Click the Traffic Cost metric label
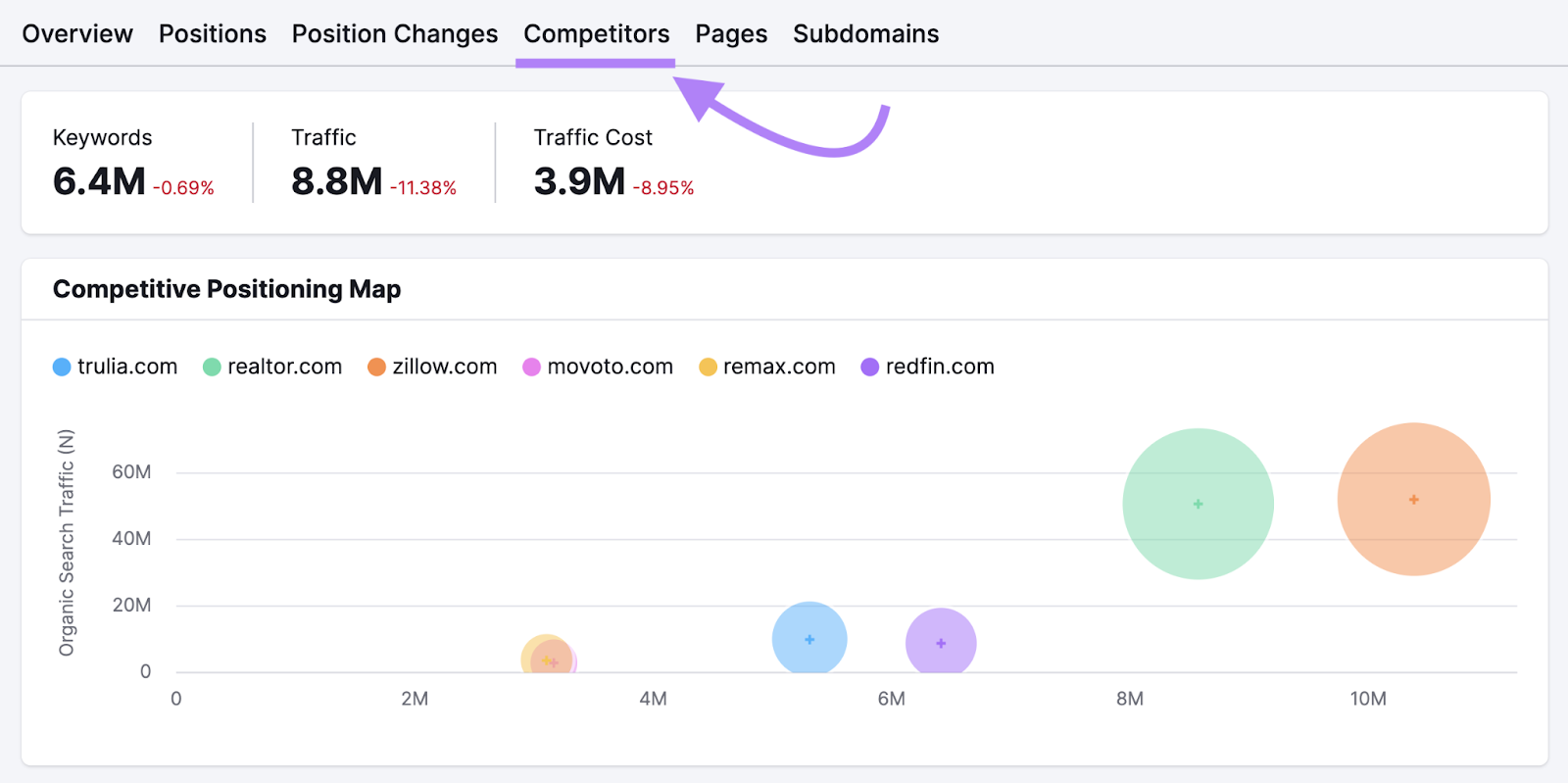Viewport: 1568px width, 783px height. pos(593,138)
